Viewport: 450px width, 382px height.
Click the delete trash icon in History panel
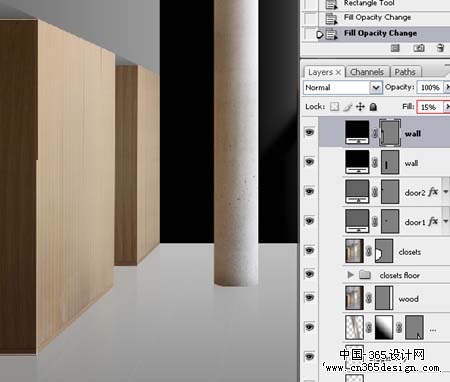coord(440,48)
